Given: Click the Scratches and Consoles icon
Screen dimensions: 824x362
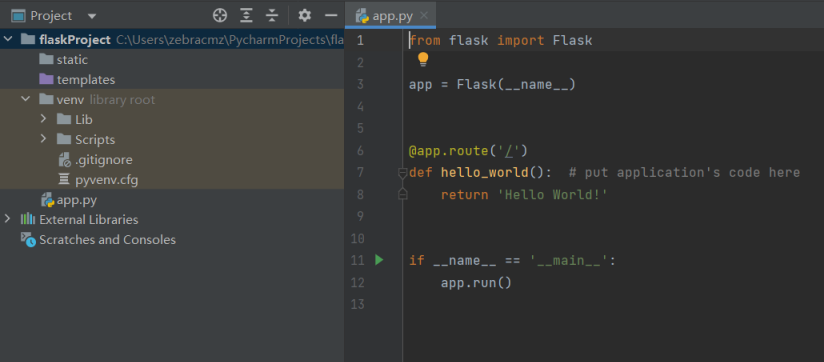Looking at the screenshot, I should [28, 240].
